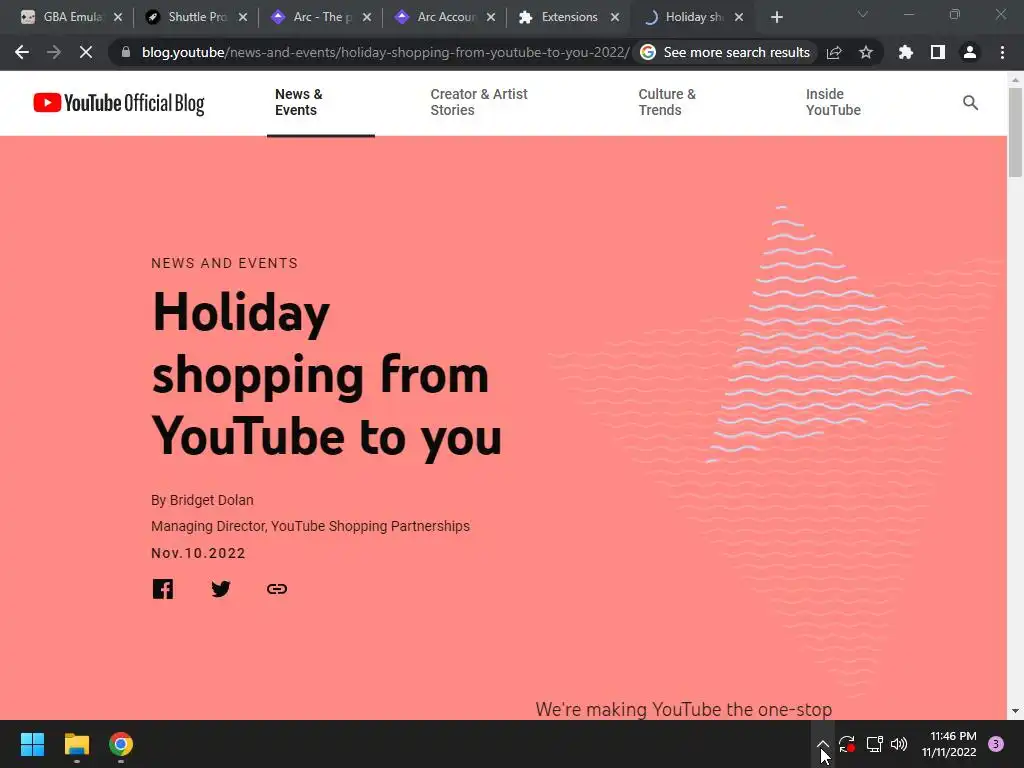Close the Holiday shopping tab

pyautogui.click(x=739, y=17)
